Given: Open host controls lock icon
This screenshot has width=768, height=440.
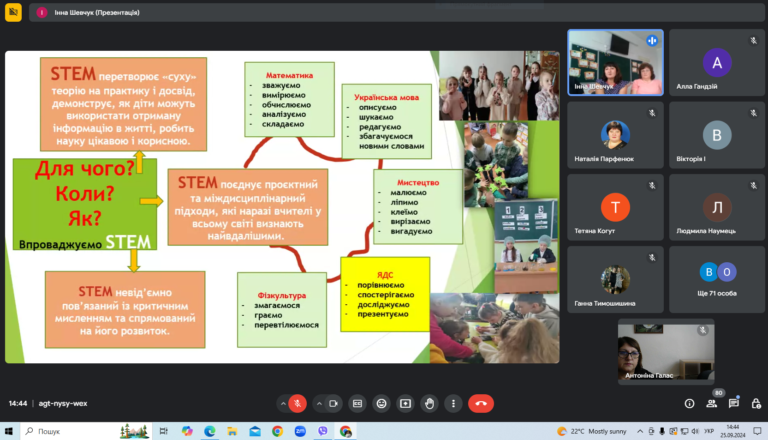Looking at the screenshot, I should 756,404.
